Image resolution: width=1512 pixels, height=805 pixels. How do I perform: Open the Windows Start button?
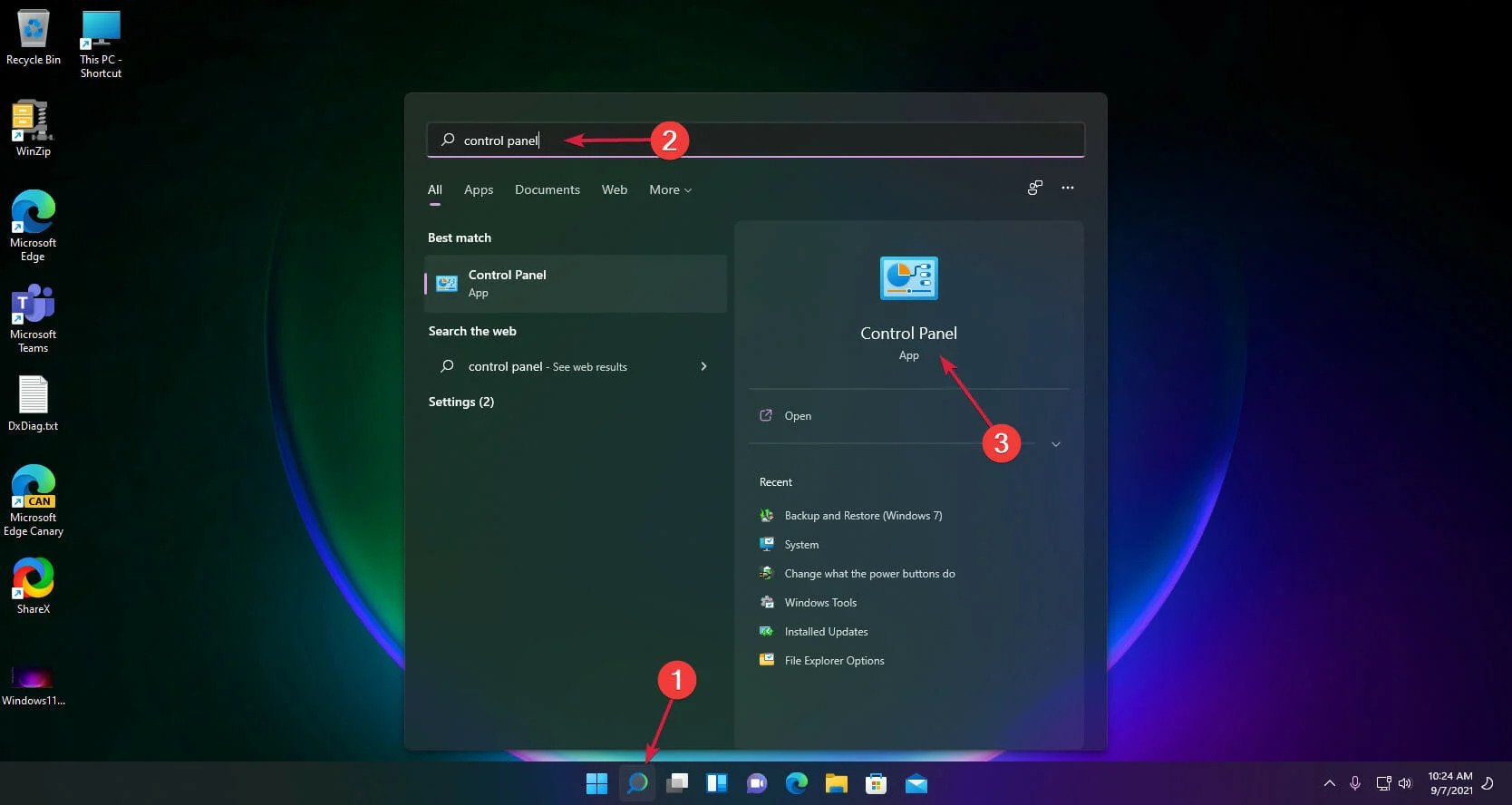596,783
